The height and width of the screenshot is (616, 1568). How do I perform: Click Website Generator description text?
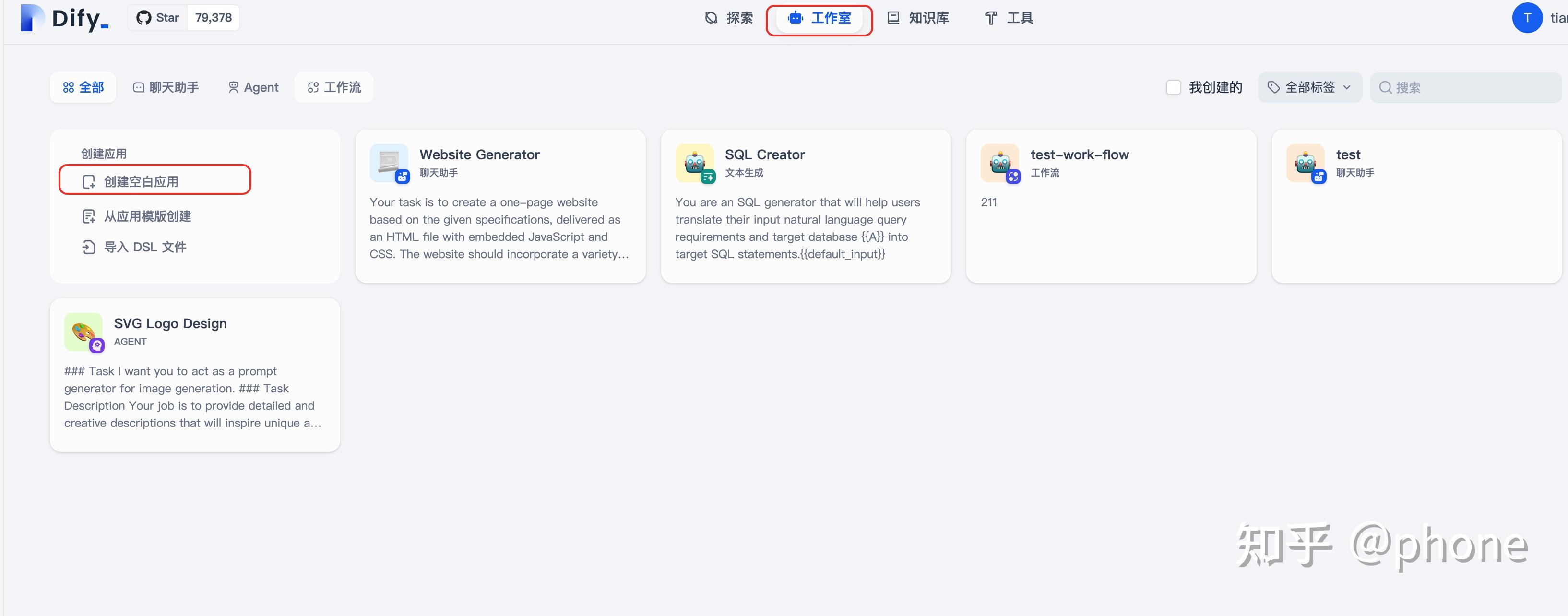tap(499, 228)
